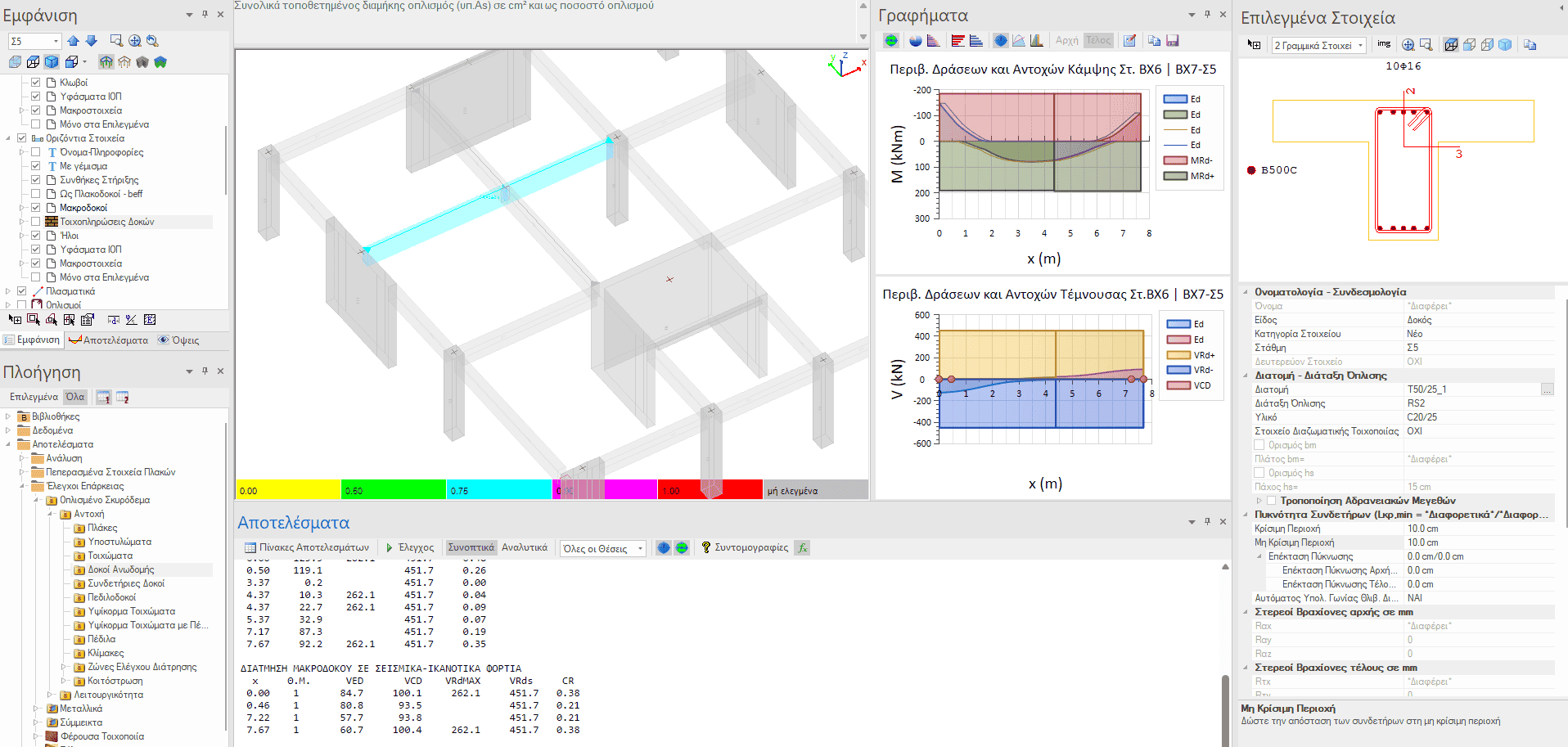1568x747 pixels.
Task: Select the solid blue cube render mode icon
Action: pos(52,62)
